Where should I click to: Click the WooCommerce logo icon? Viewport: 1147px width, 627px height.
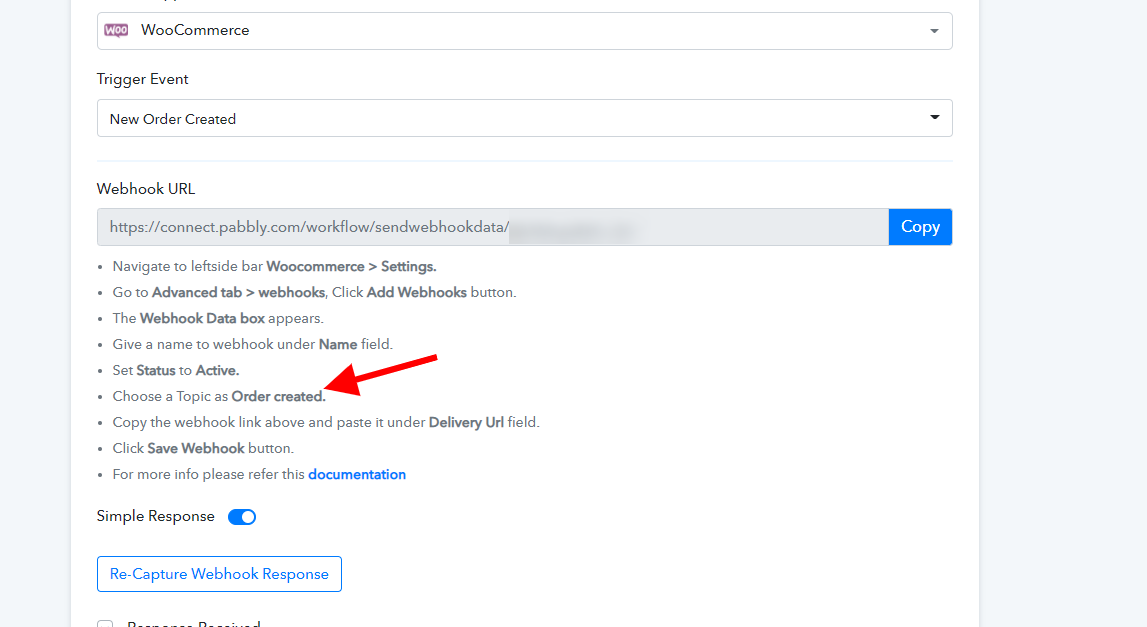click(x=116, y=30)
